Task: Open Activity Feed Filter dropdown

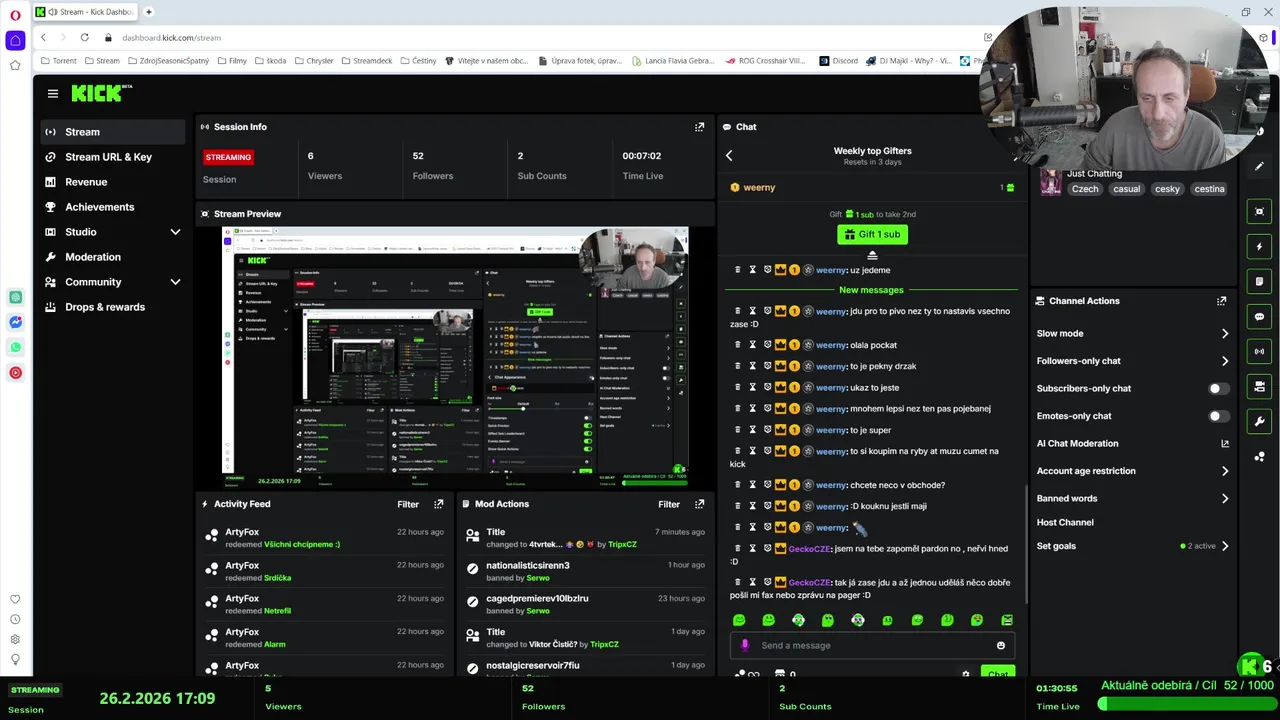Action: (x=408, y=504)
